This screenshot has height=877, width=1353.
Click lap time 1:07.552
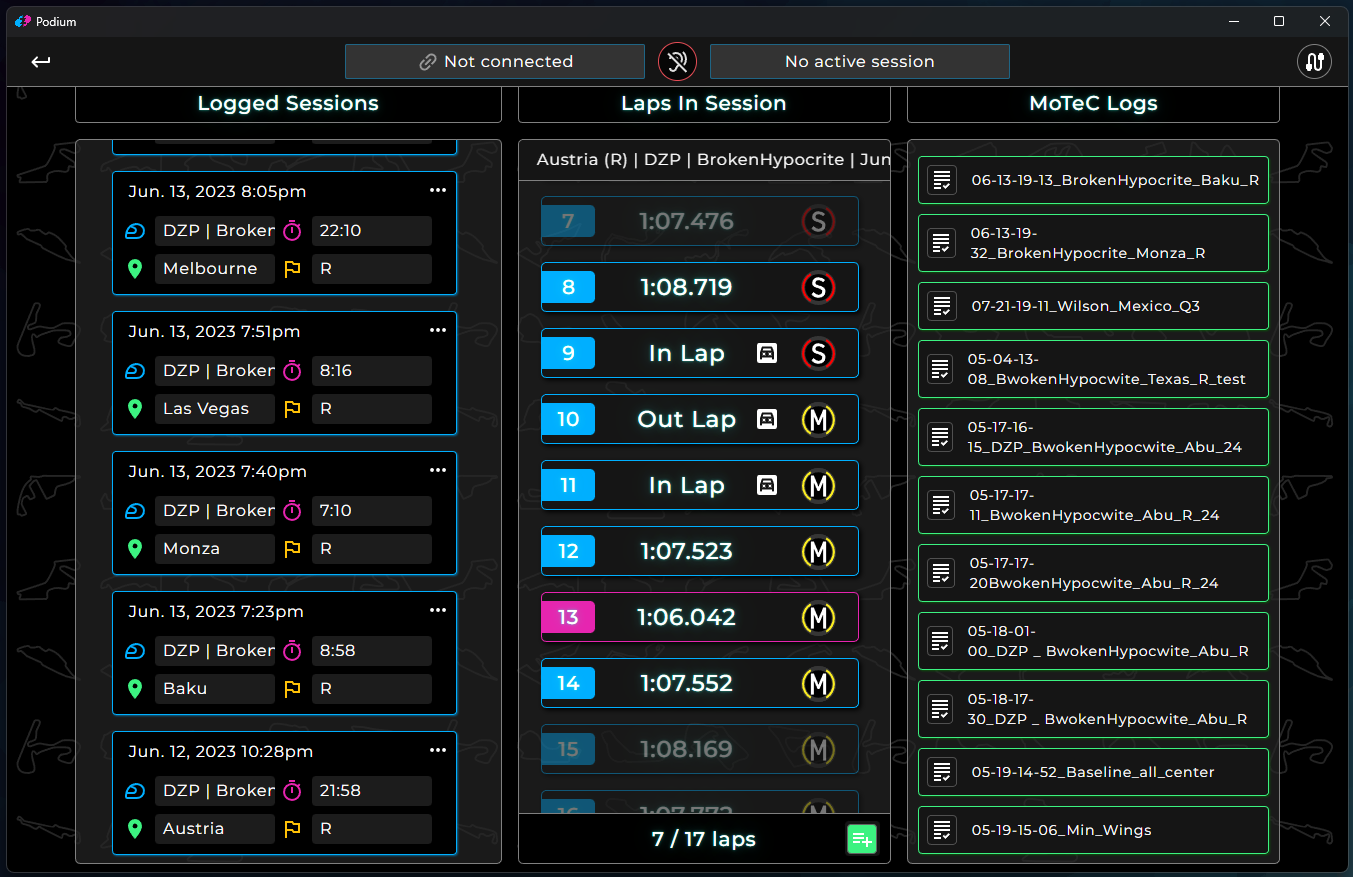point(686,683)
